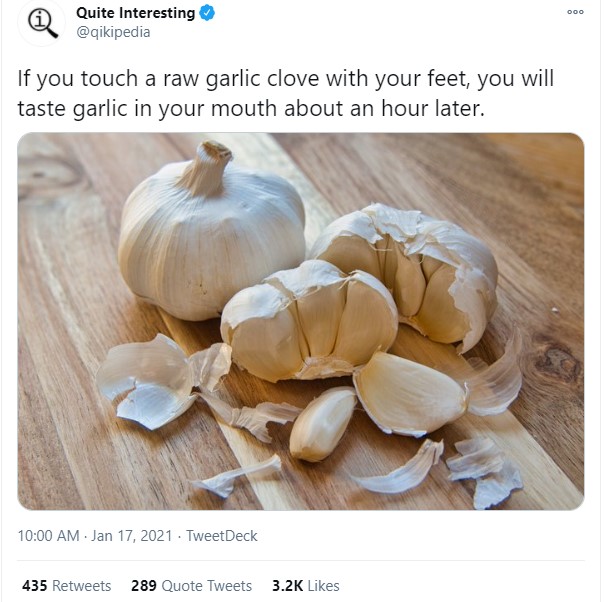Screen dimensions: 604x602
Task: Click the split-open garlic bulb in photo
Action: (x=310, y=320)
